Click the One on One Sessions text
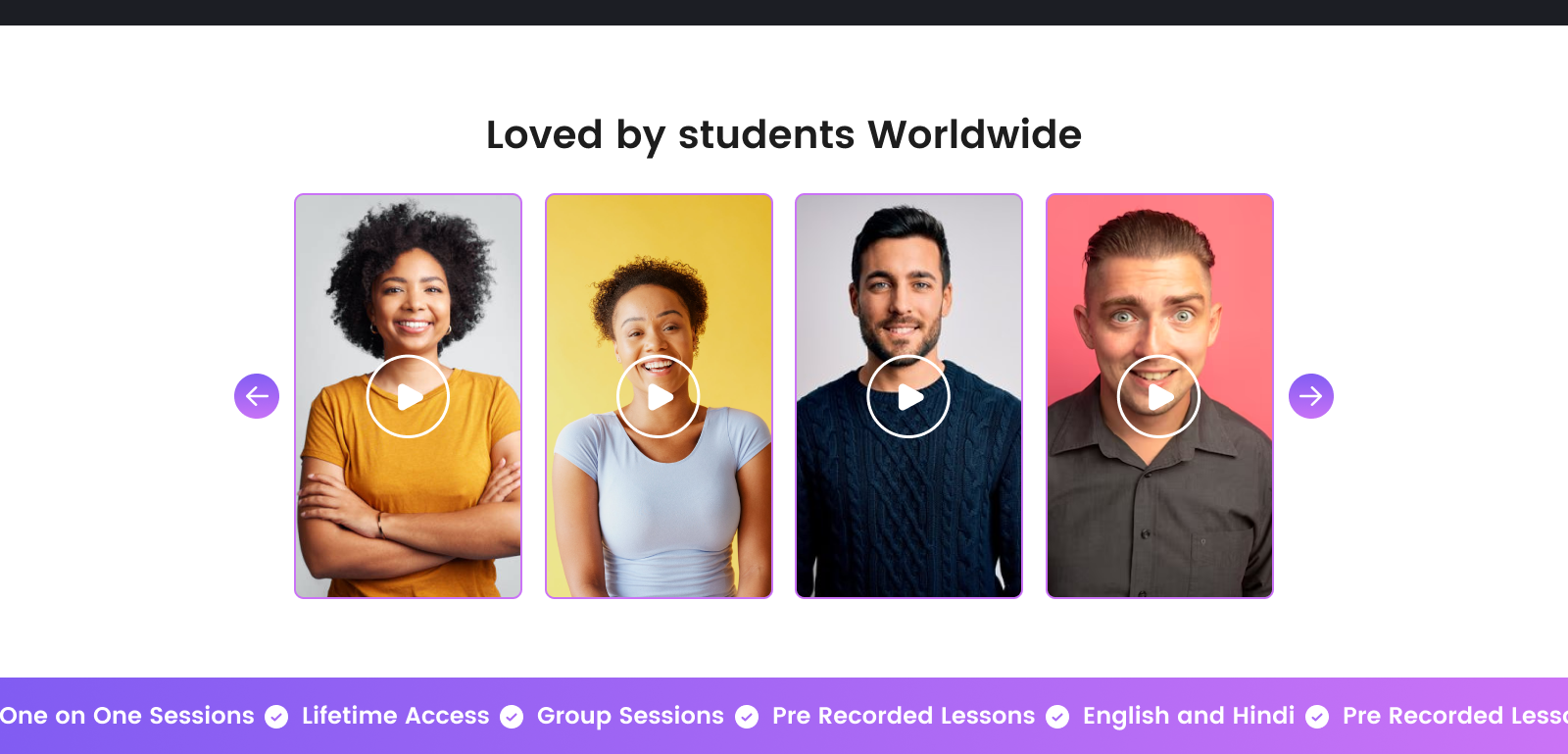 pyautogui.click(x=126, y=716)
